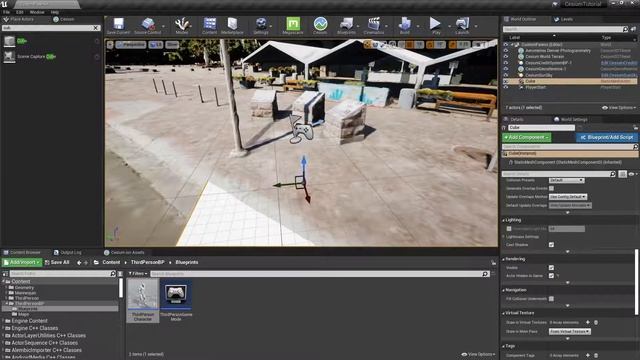Switch to the World Settings tab
This screenshot has height=360, width=640.
tap(571, 120)
